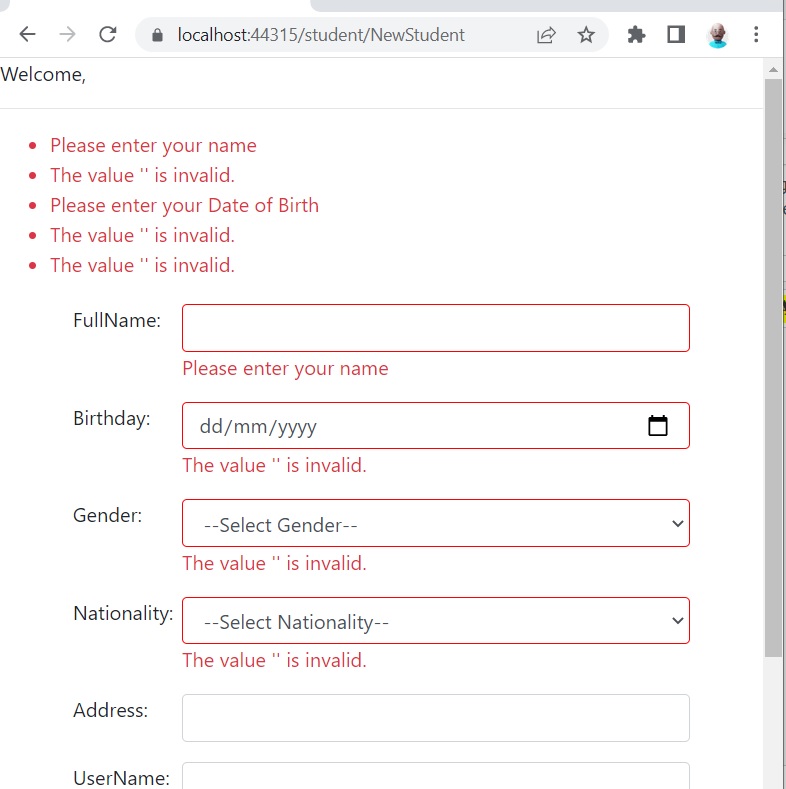View site info via padlock icon
786x789 pixels.
point(157,35)
